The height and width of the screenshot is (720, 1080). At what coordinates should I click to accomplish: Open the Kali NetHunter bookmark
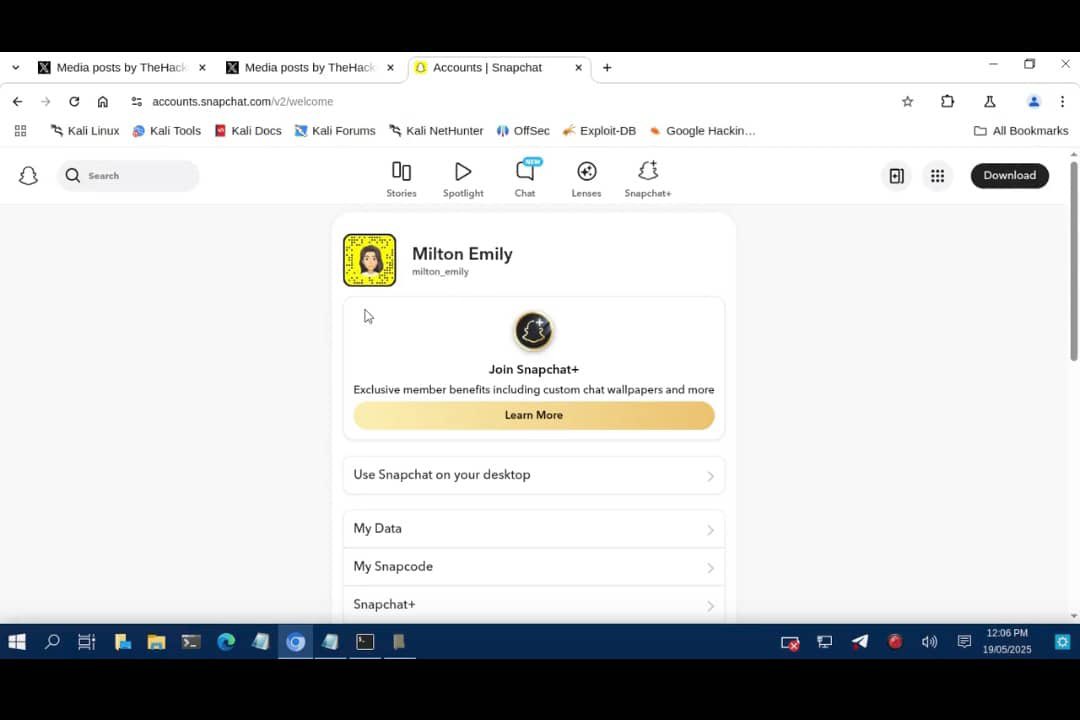pos(436,131)
